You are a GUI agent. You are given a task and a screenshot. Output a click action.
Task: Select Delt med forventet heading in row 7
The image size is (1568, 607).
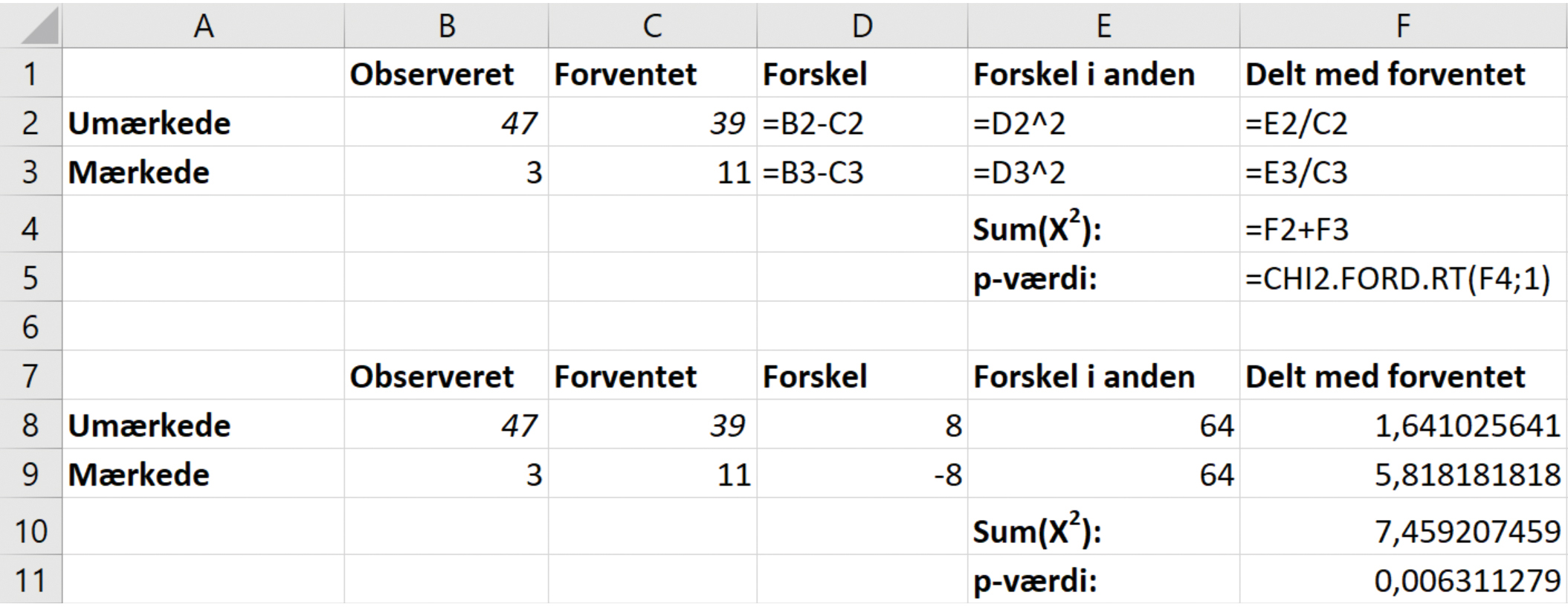pos(1385,376)
